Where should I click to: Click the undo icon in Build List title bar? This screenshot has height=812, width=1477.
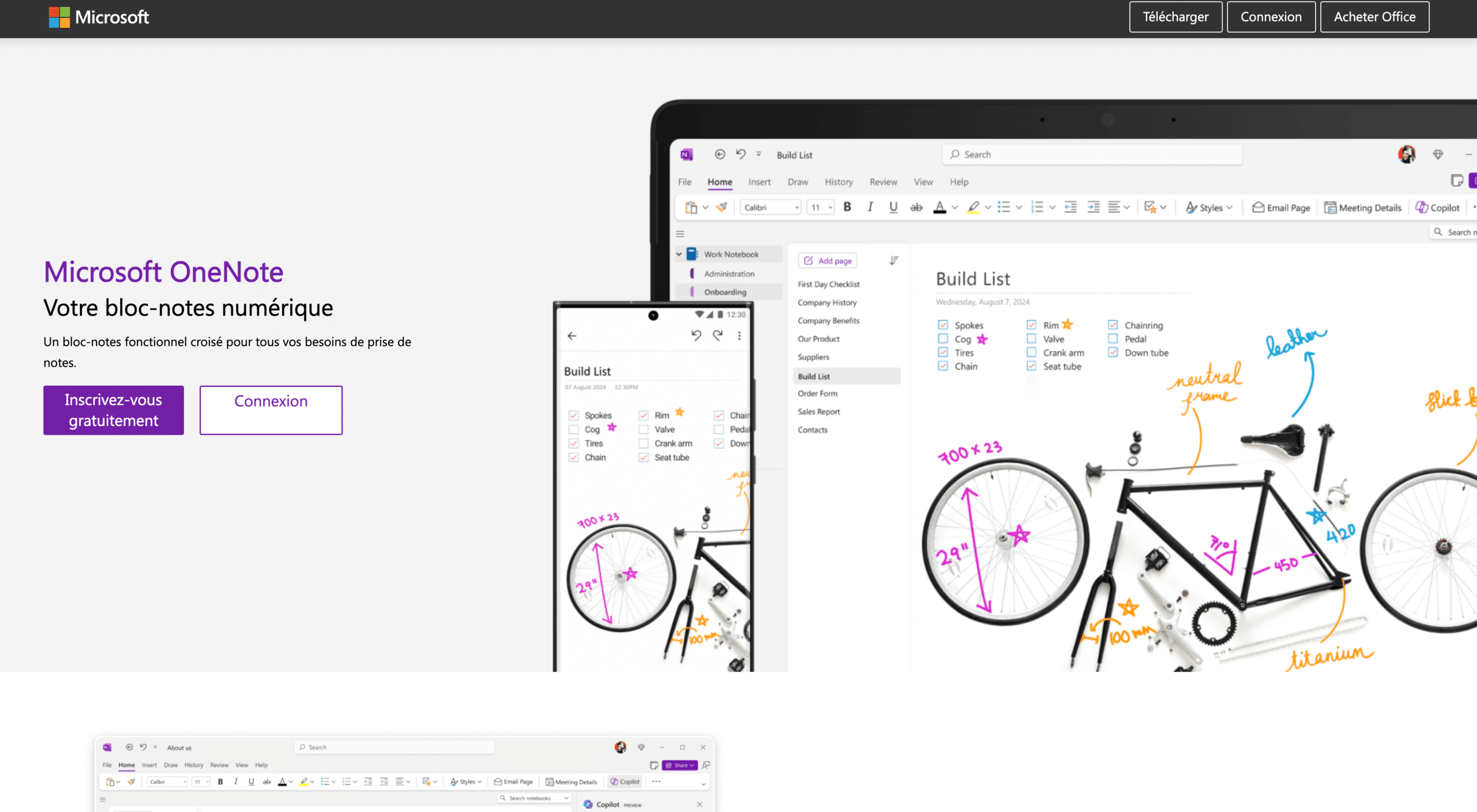click(x=741, y=154)
